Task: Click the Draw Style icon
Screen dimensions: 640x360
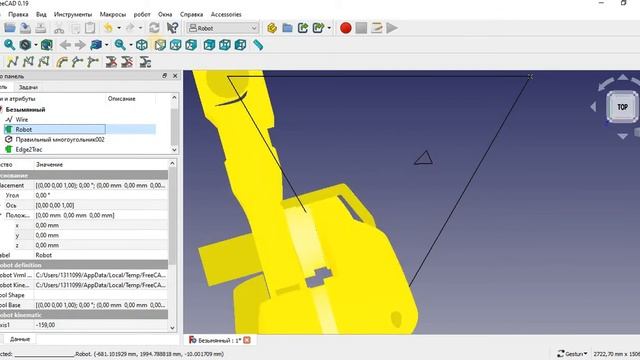Action: (25, 45)
